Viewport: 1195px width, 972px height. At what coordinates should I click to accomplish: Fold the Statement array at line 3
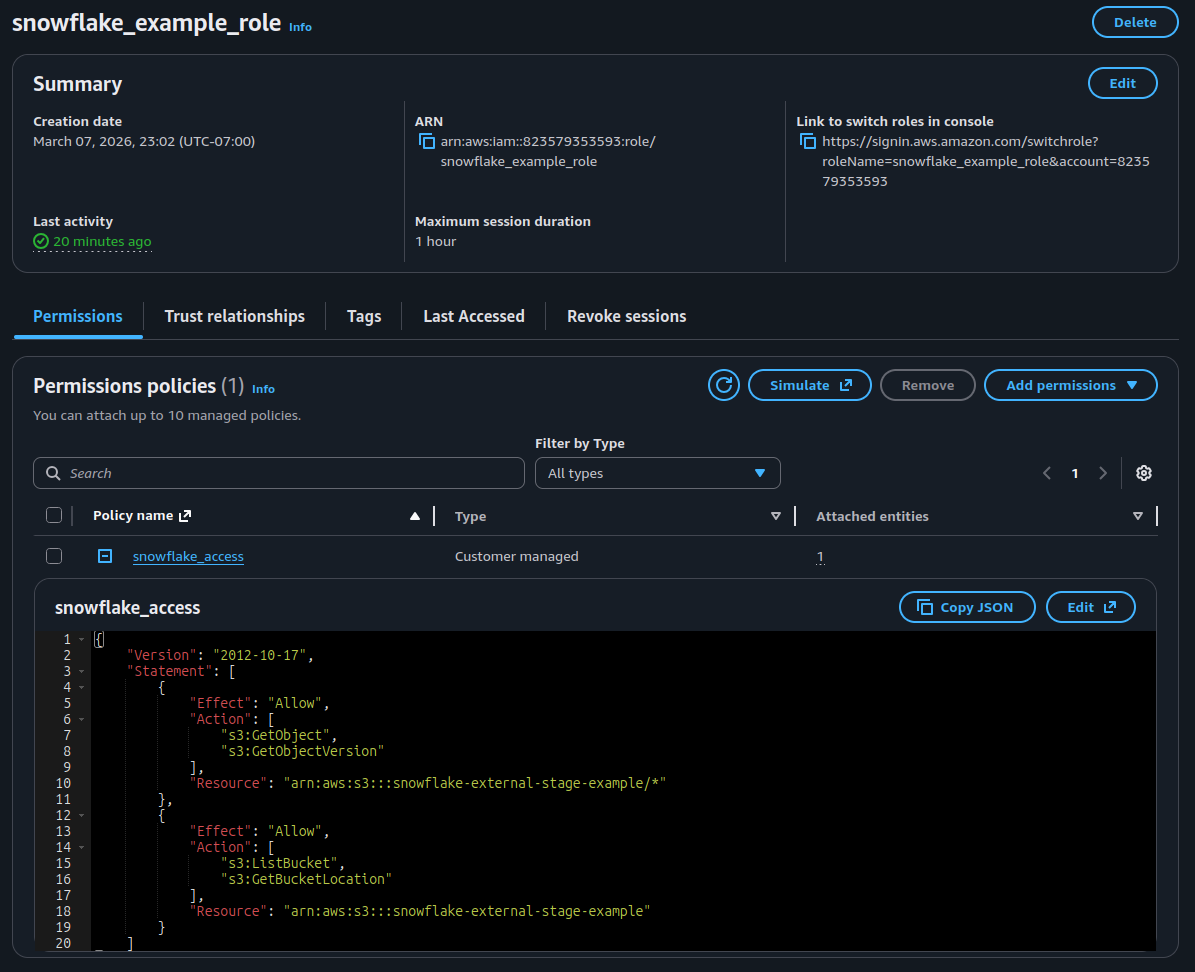(82, 672)
